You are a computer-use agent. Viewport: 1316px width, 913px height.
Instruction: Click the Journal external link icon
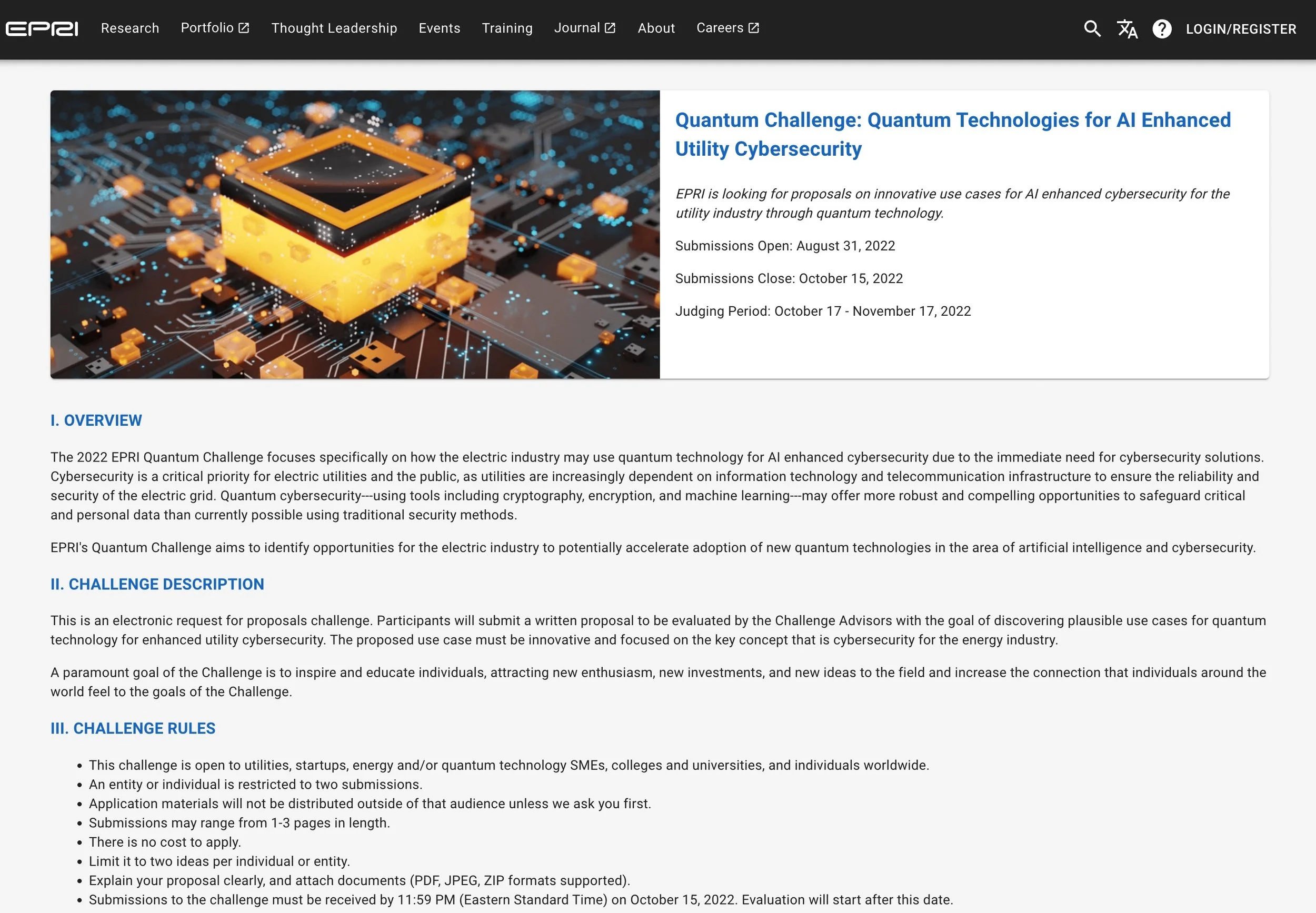610,28
